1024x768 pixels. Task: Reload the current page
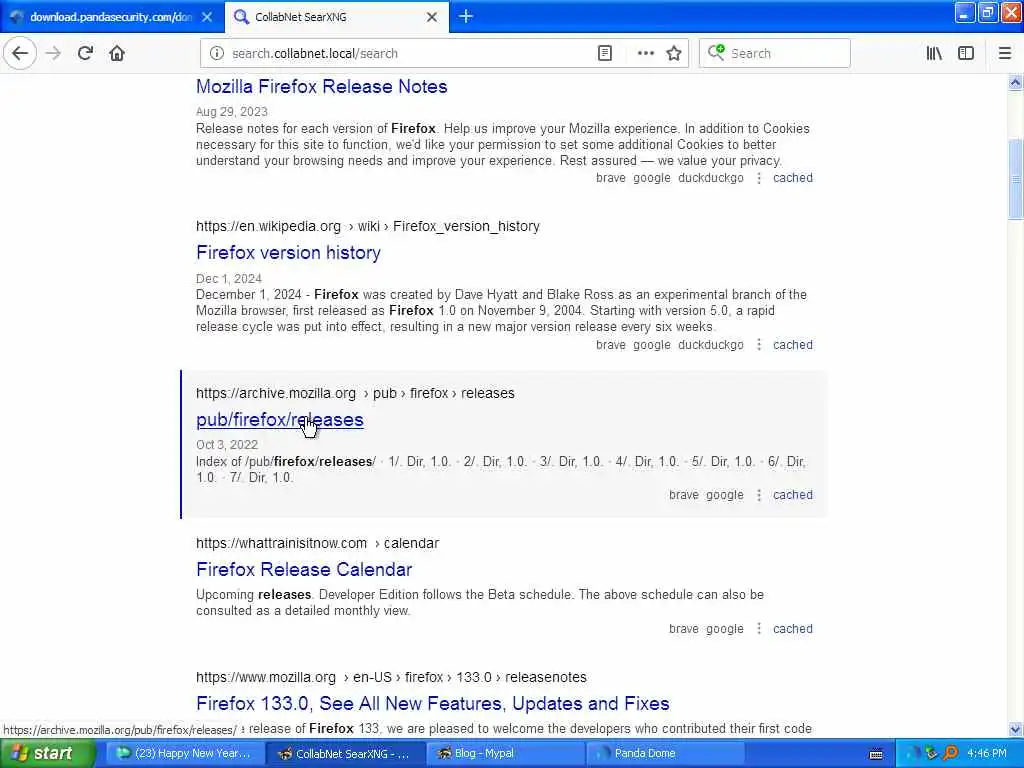[85, 53]
